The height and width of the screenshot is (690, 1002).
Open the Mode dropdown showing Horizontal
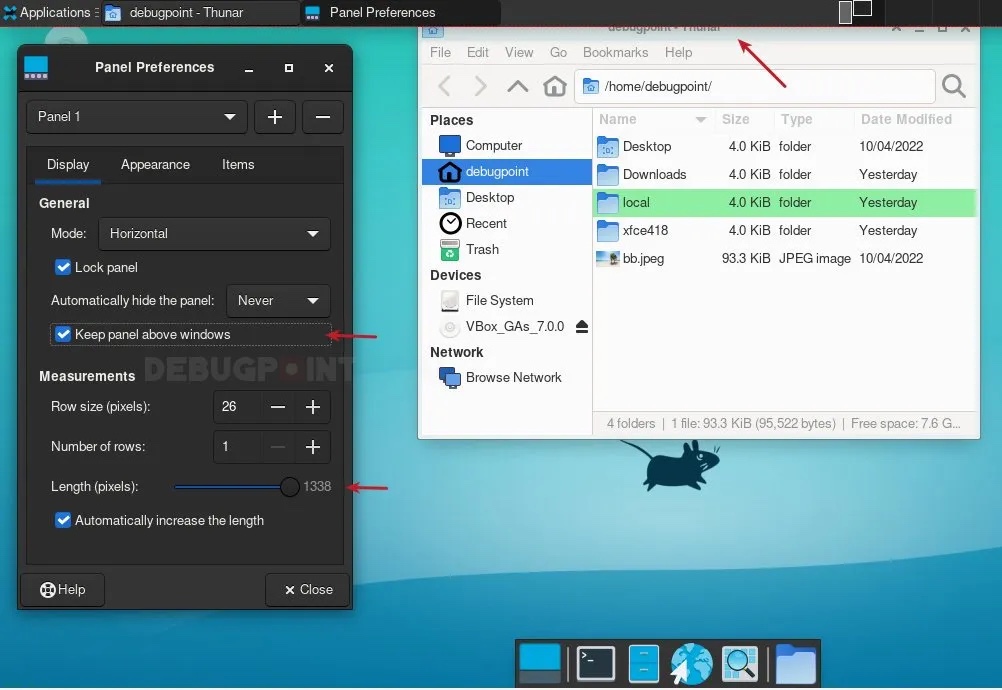(x=213, y=233)
